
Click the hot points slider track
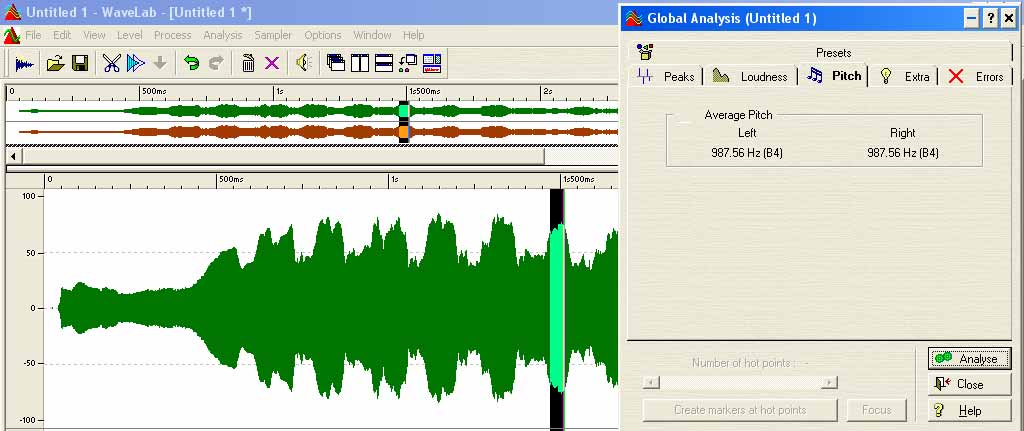coord(739,382)
